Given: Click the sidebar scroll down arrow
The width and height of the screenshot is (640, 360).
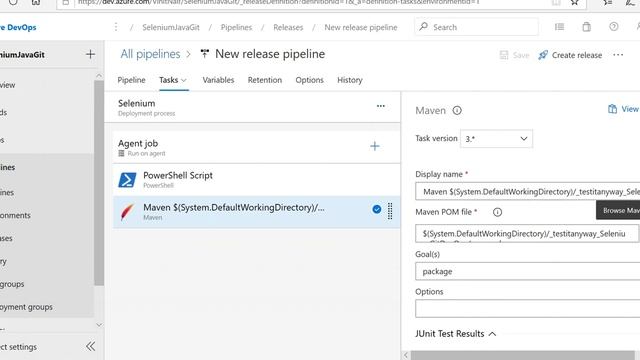Looking at the screenshot, I should pyautogui.click(x=99, y=325).
